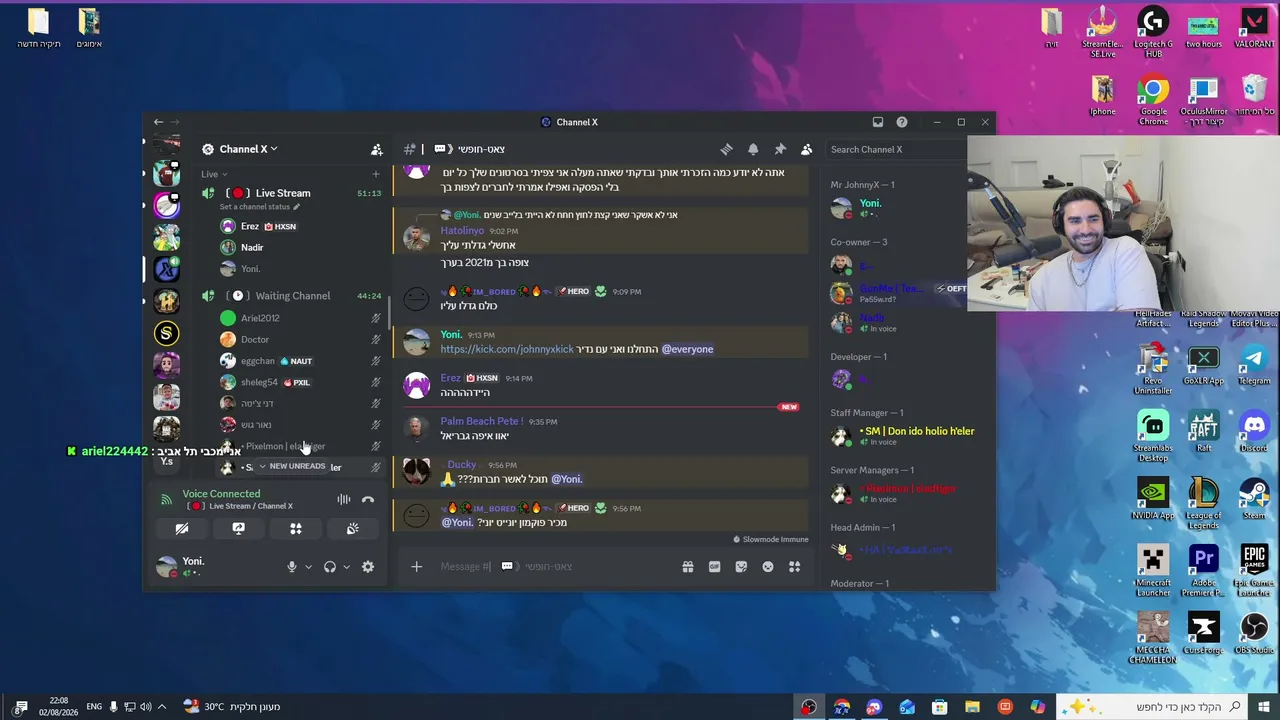
Task: Open the Telegram desktop shortcut
Action: coord(1254,365)
